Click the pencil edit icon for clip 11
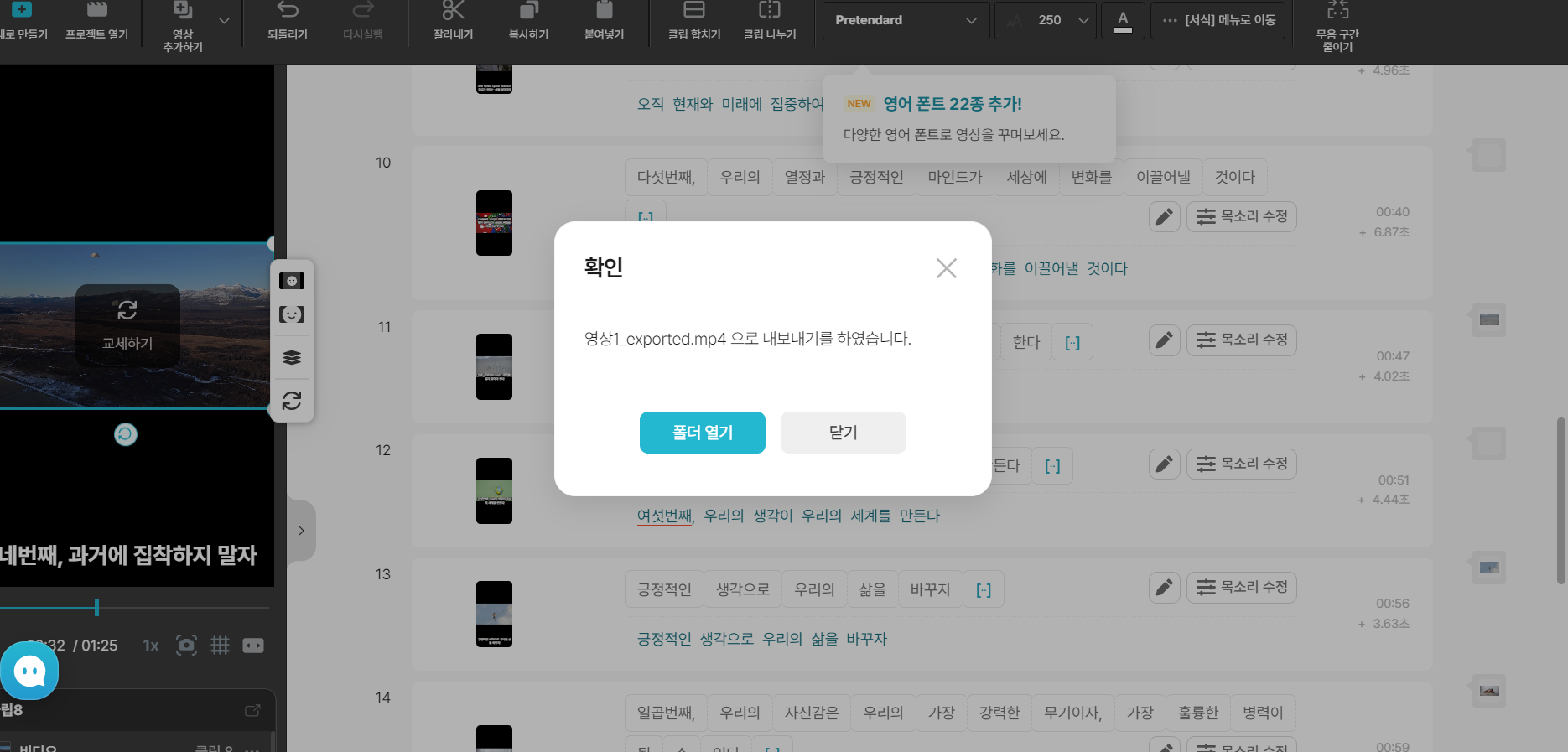This screenshot has height=752, width=1568. (x=1165, y=340)
